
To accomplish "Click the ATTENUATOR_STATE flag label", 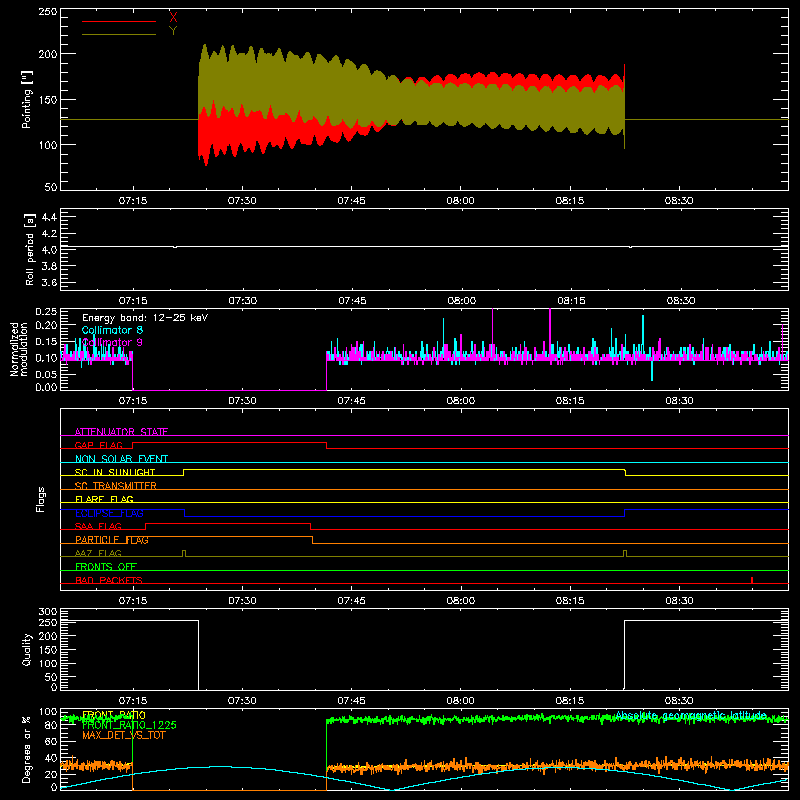I will [x=121, y=432].
